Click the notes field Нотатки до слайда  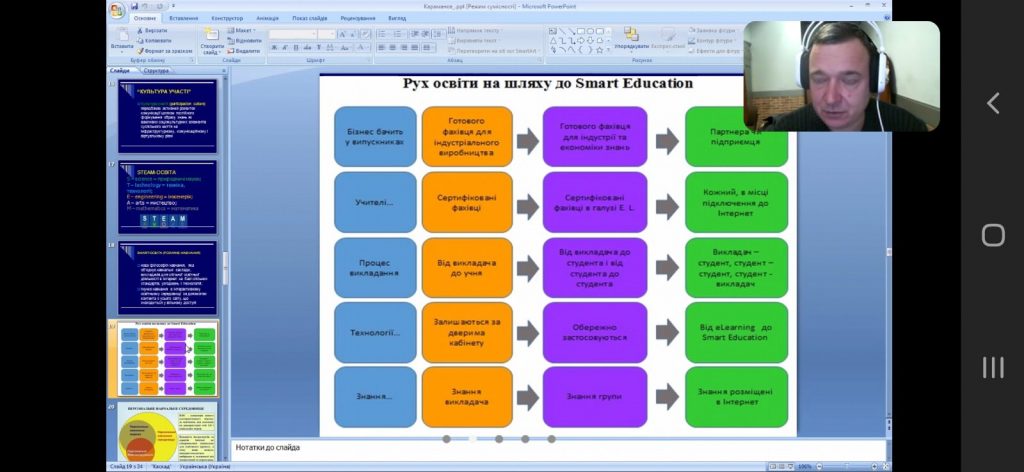click(558, 448)
